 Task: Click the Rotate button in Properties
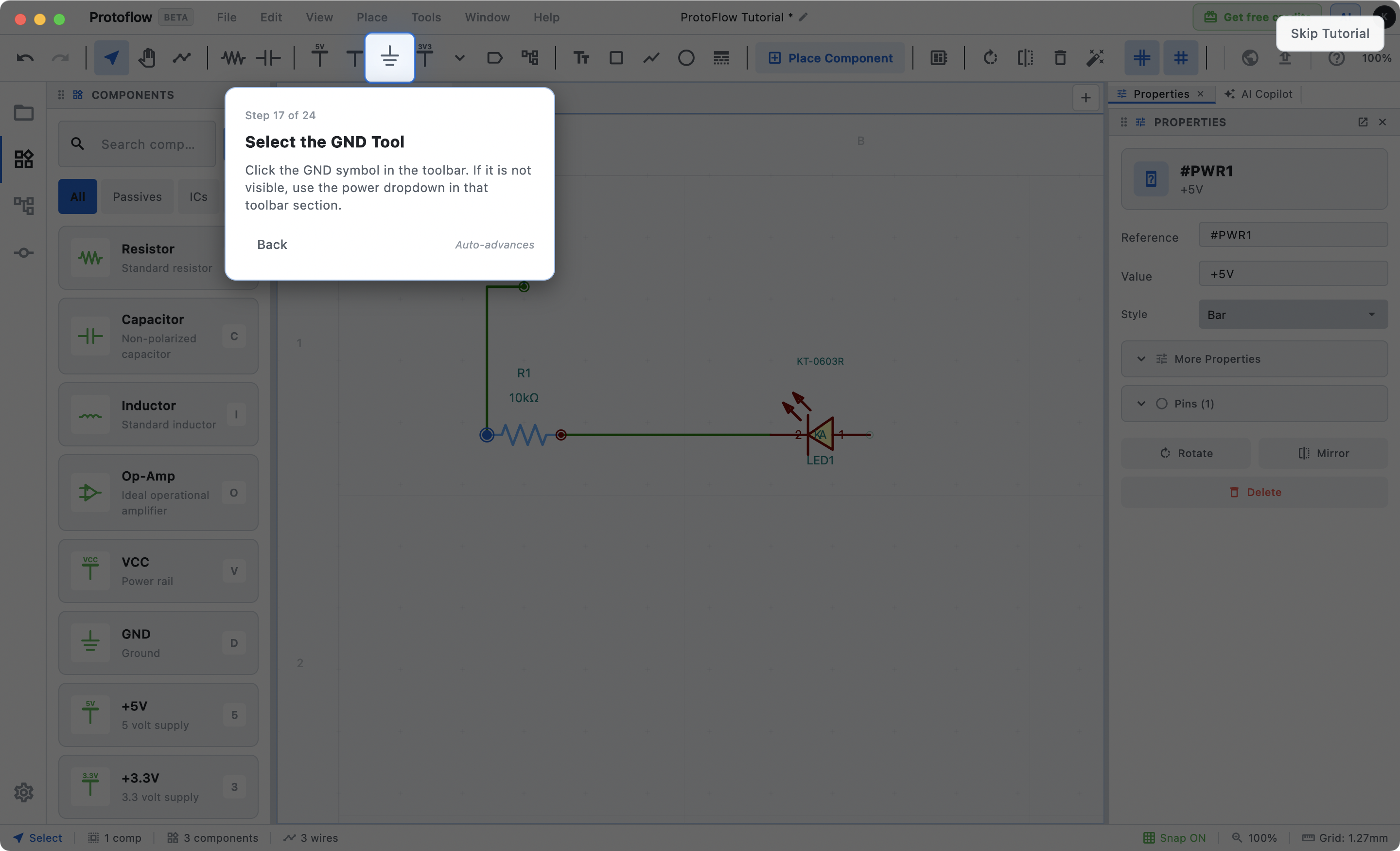coord(1186,453)
